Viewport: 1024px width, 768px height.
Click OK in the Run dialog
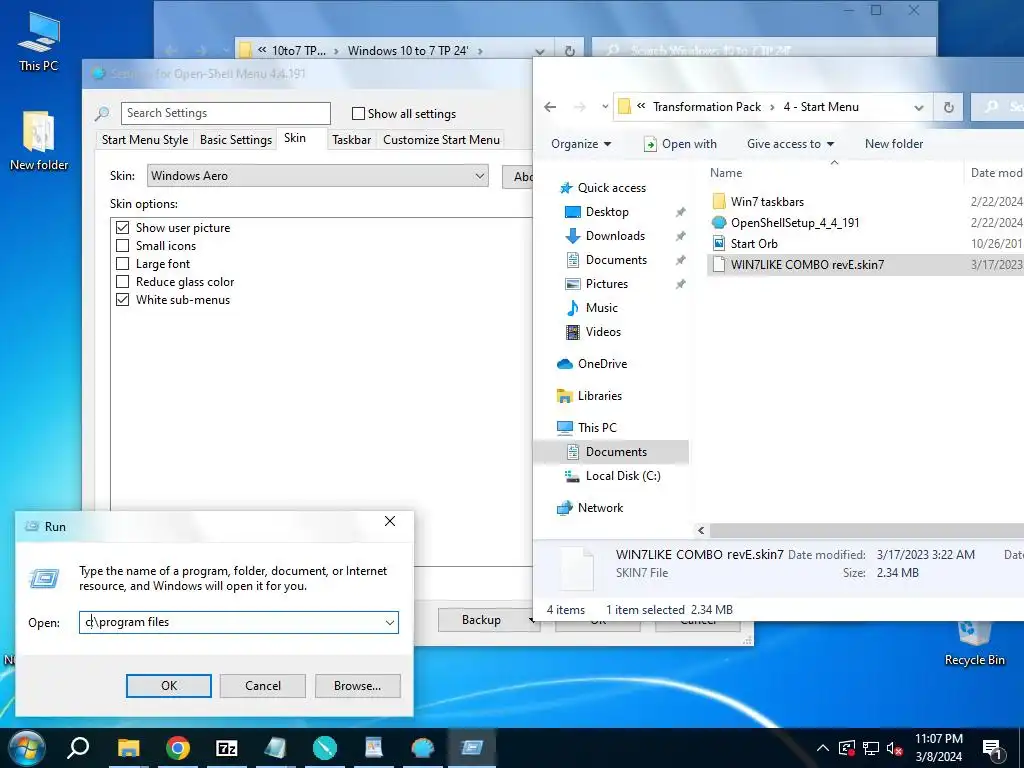[168, 686]
